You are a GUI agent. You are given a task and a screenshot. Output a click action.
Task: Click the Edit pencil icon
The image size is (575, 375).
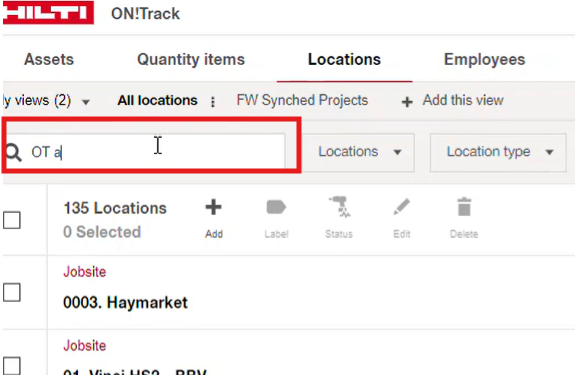tap(402, 207)
